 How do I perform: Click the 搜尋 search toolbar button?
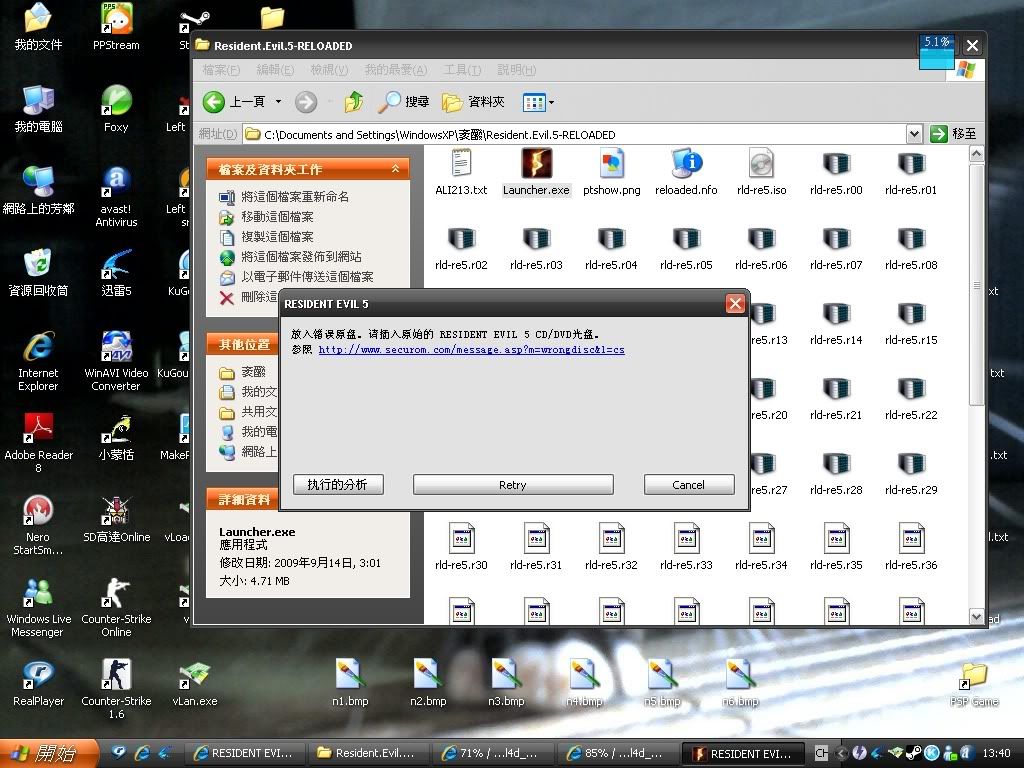point(405,102)
